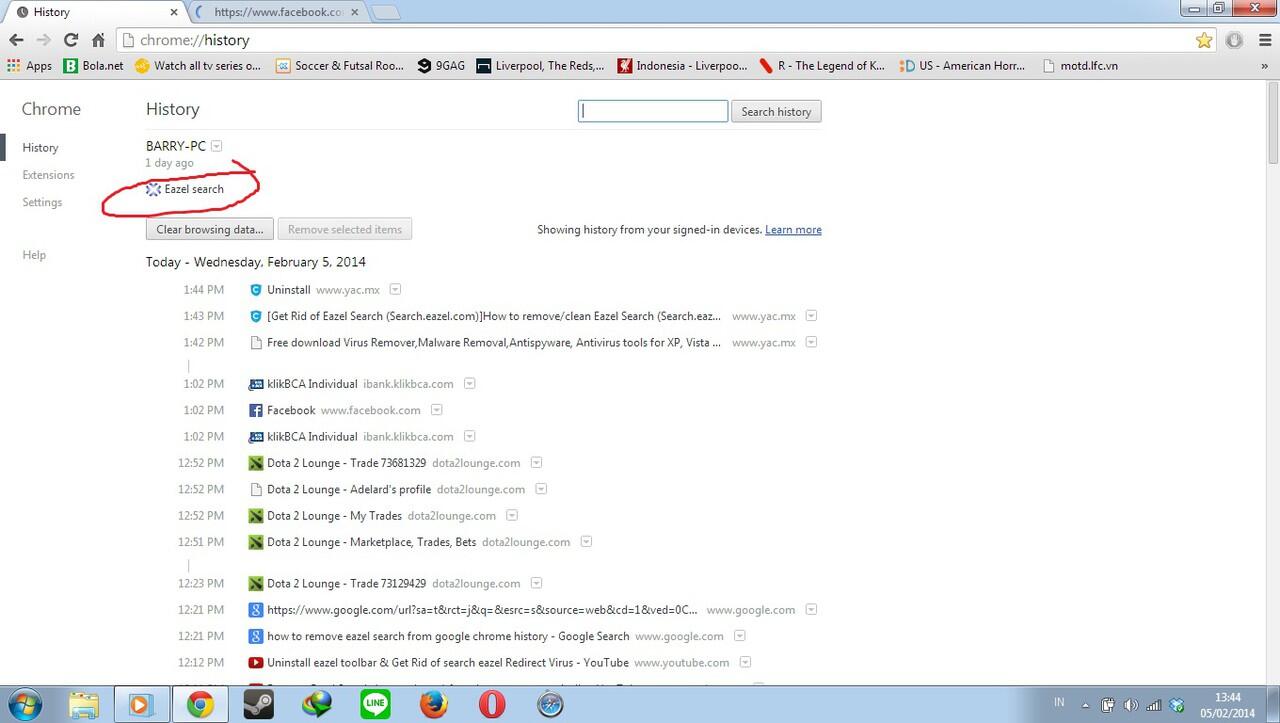Bookmark this page with the star icon
Image resolution: width=1280 pixels, height=723 pixels.
point(1204,40)
